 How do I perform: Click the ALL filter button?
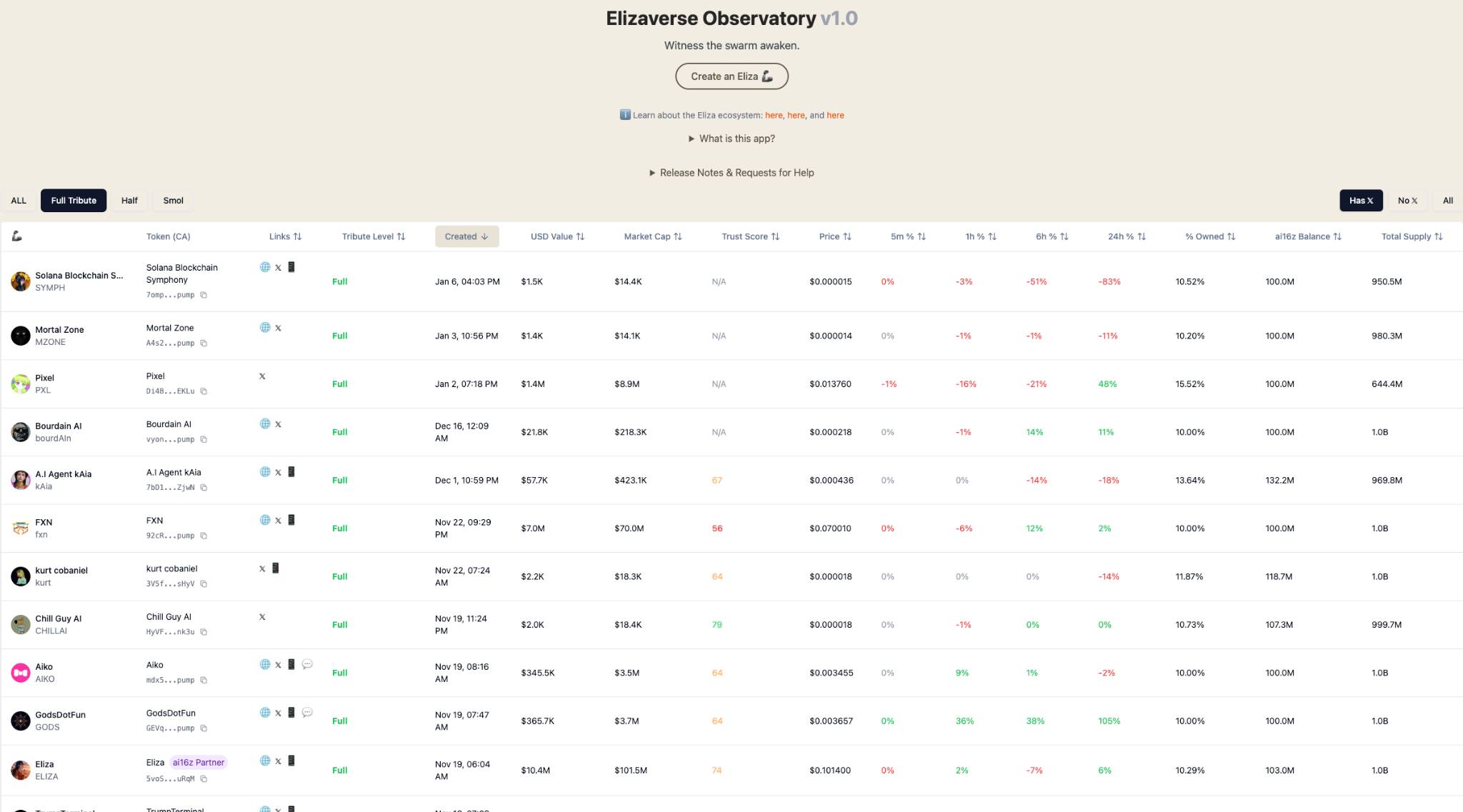click(x=18, y=200)
